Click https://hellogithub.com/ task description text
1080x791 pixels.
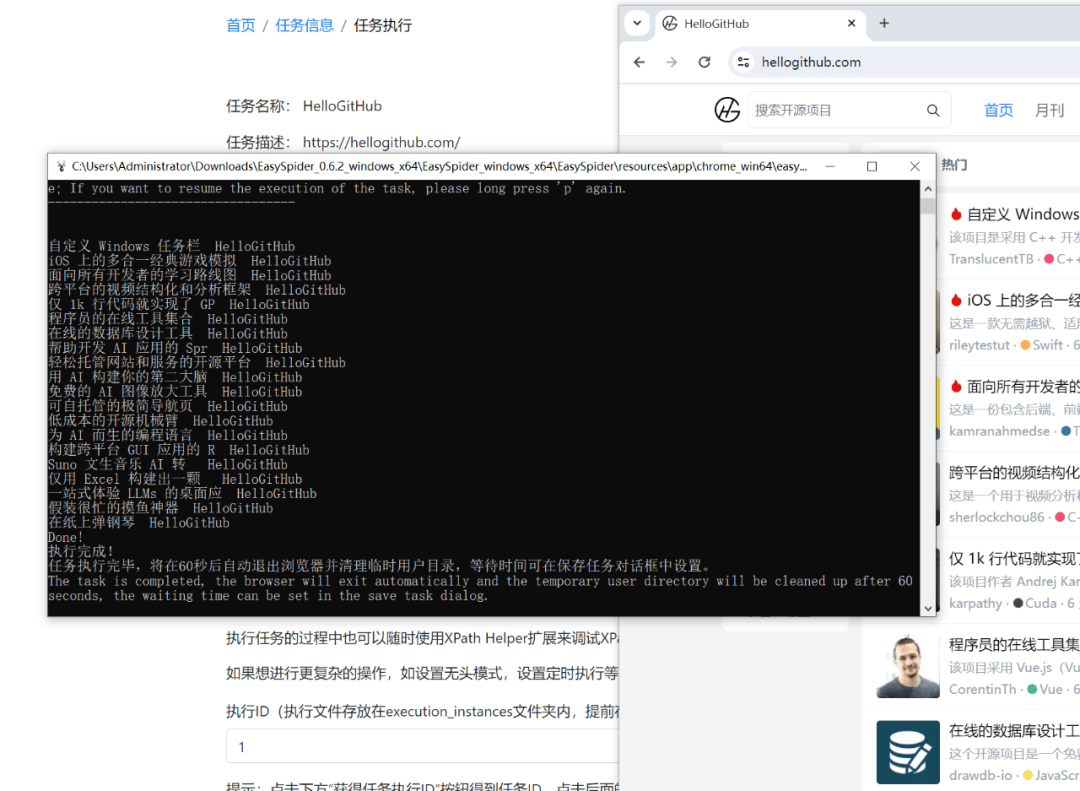pos(381,143)
